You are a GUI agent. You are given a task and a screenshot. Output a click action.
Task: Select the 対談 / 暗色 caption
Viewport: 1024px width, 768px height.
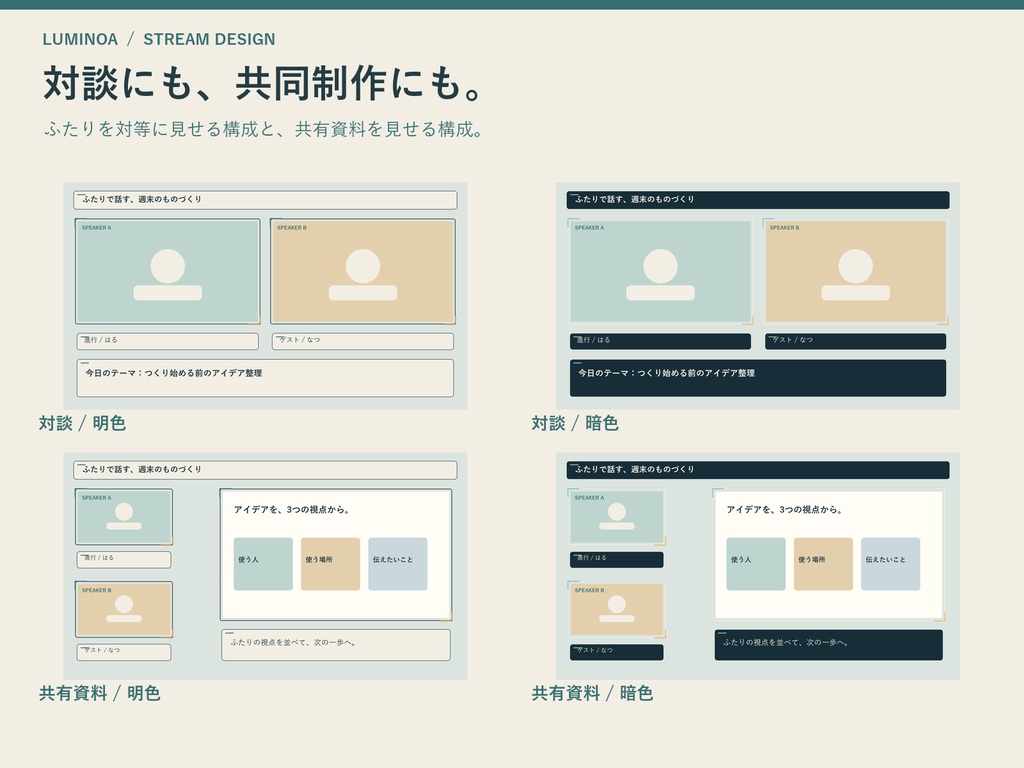click(575, 423)
